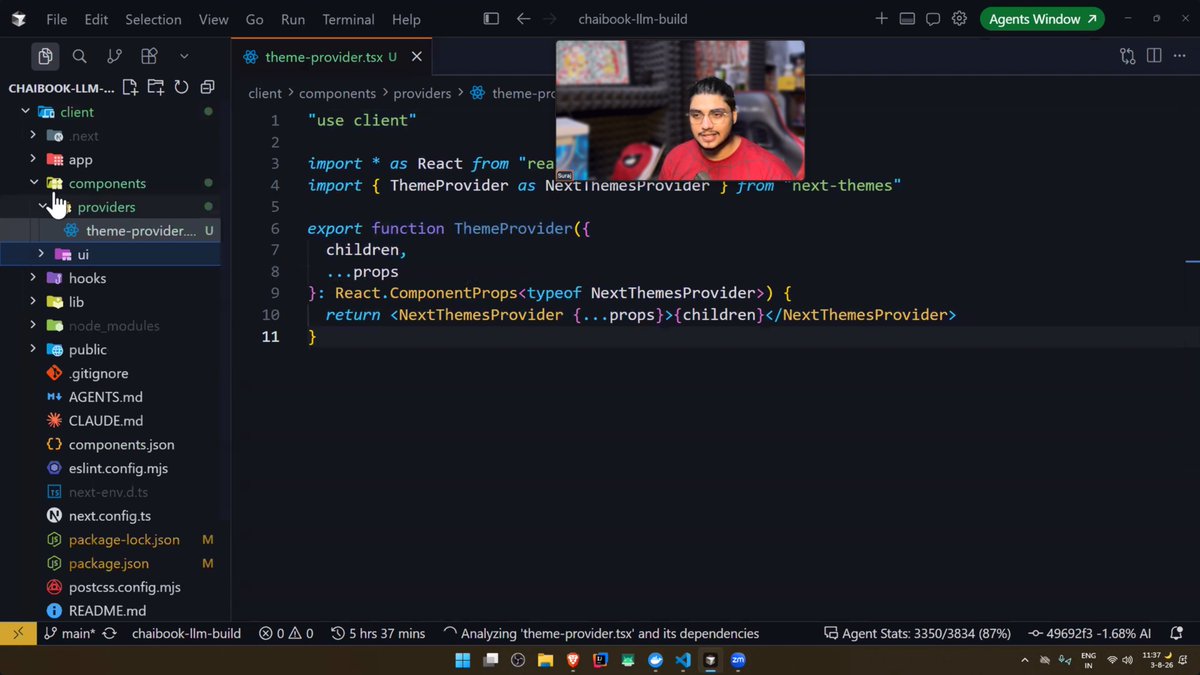Image resolution: width=1200 pixels, height=675 pixels.
Task: Toggle the primary sidebar layout icon
Action: pyautogui.click(x=490, y=19)
